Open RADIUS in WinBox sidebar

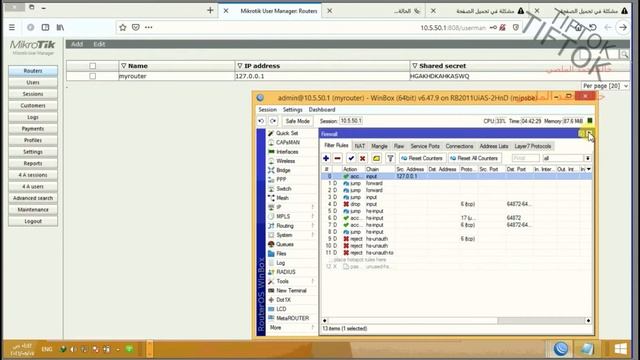tap(286, 272)
